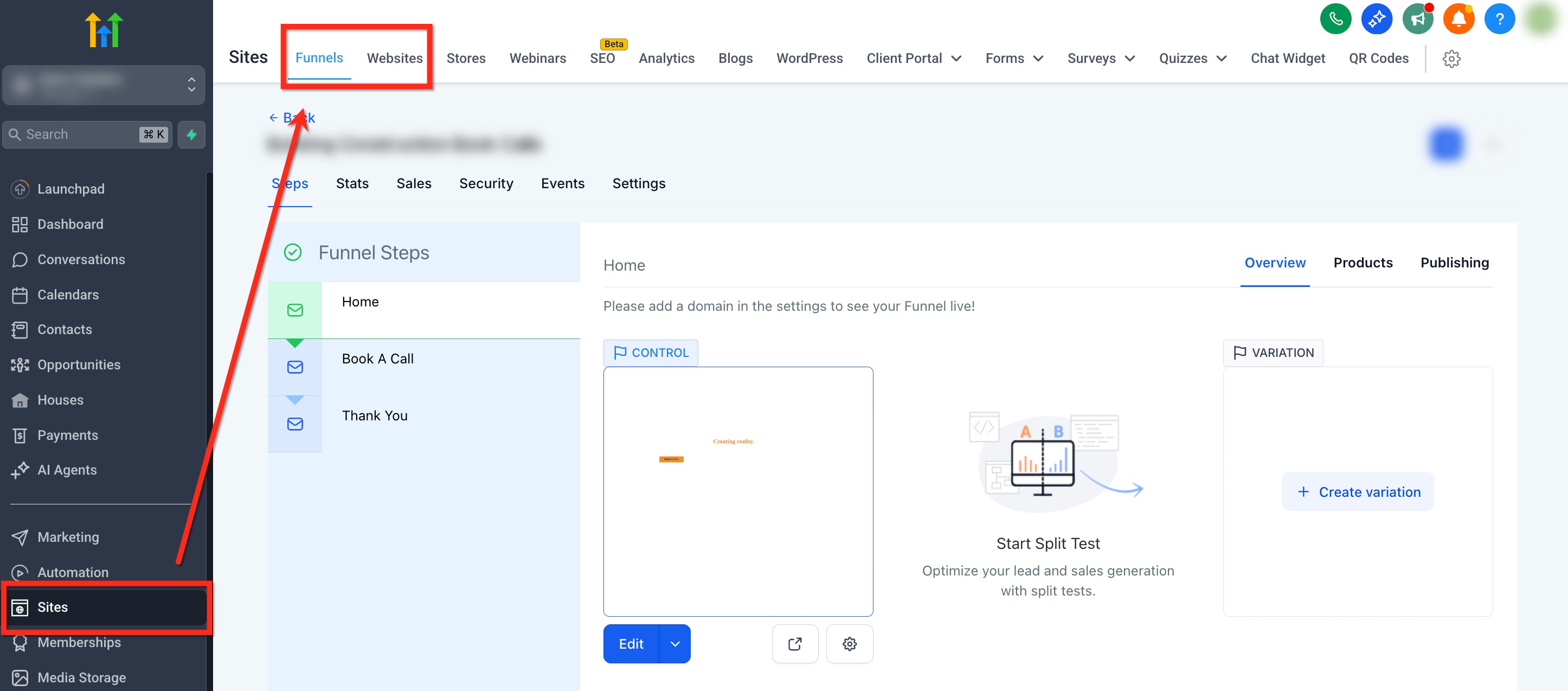Click the green phone dialer icon

(x=1335, y=20)
